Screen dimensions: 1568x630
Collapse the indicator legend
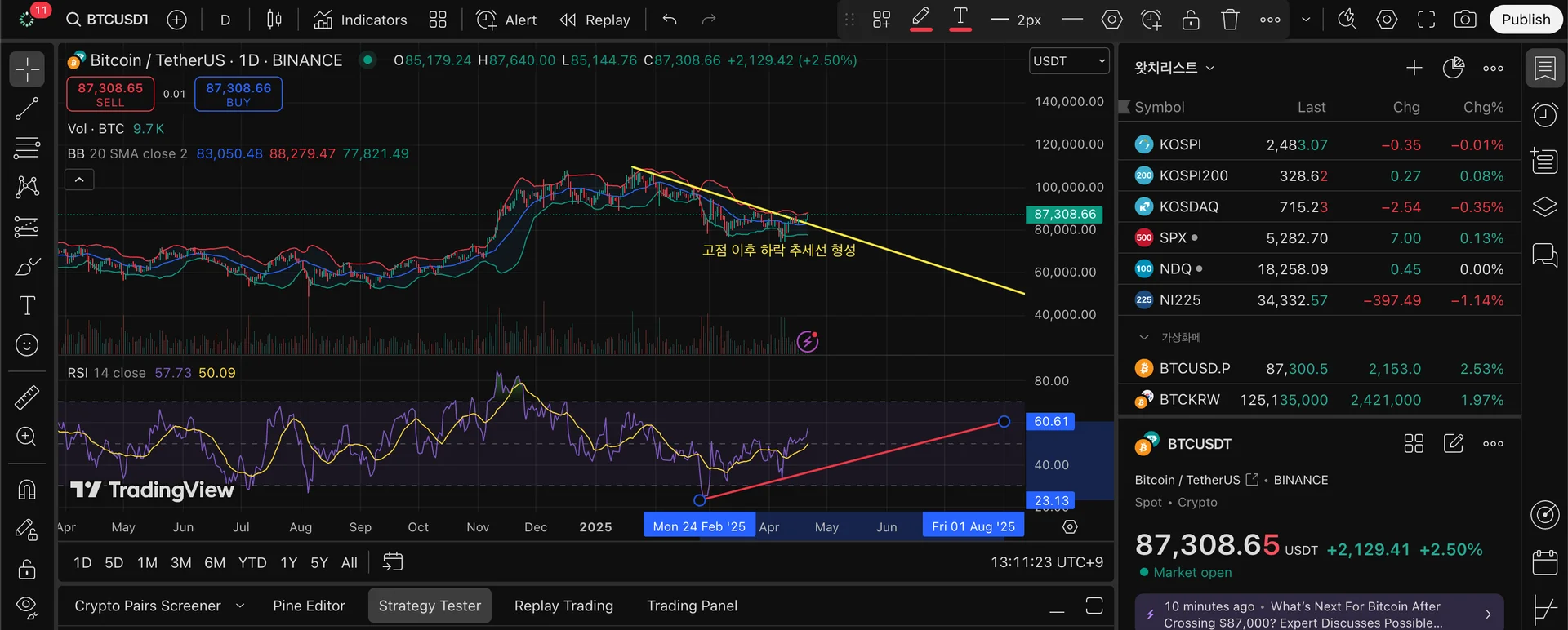click(x=79, y=180)
